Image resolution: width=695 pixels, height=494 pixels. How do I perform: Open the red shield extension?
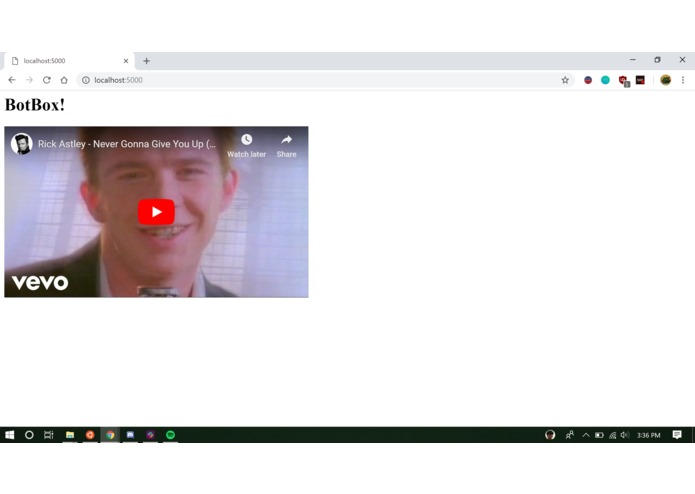[624, 81]
